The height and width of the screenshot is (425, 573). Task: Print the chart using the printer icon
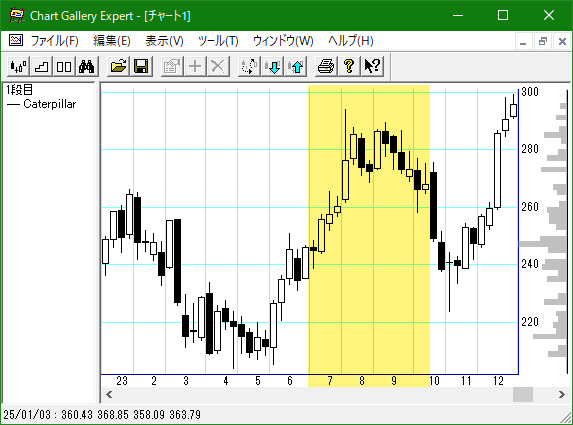click(326, 67)
